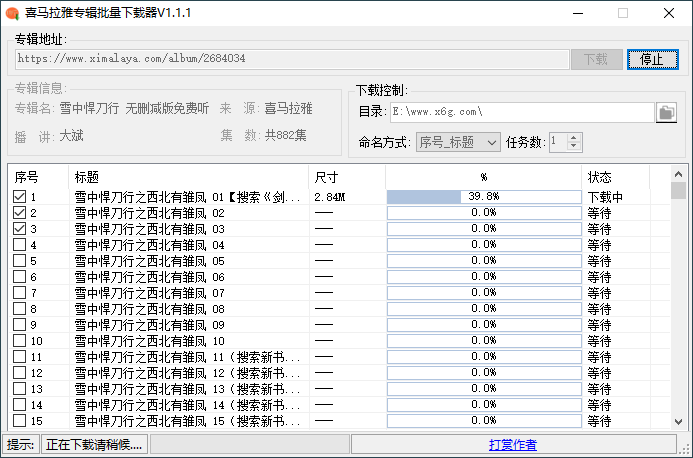Open the 命名方式 naming dropdown

458,143
